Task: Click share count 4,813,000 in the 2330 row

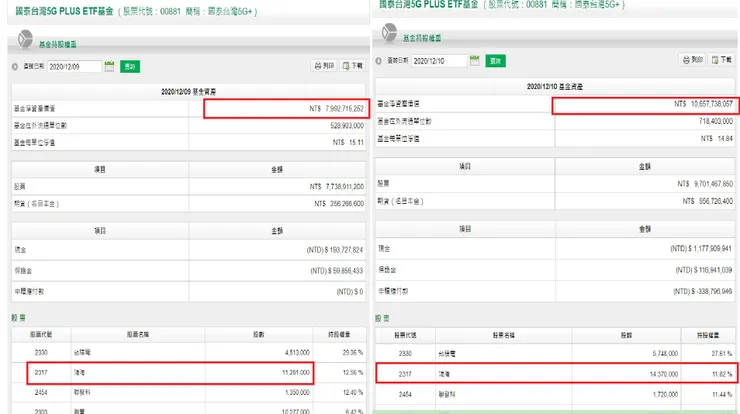Action: click(x=297, y=353)
